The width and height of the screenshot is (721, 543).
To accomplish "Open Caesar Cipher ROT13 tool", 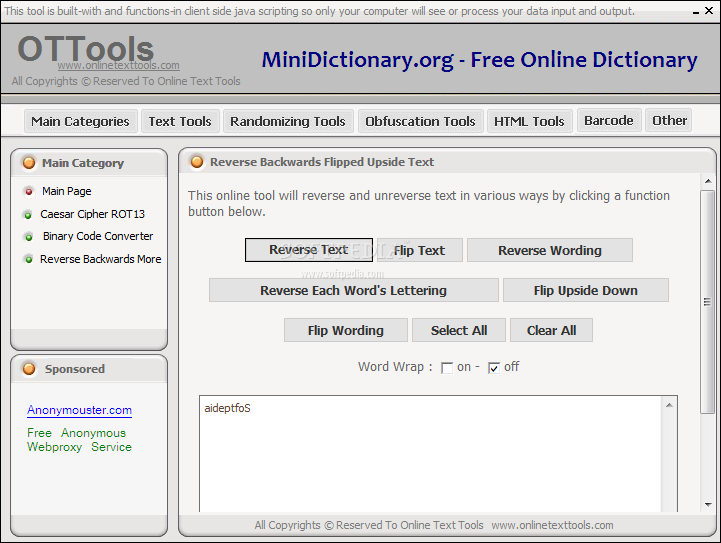I will pos(92,214).
